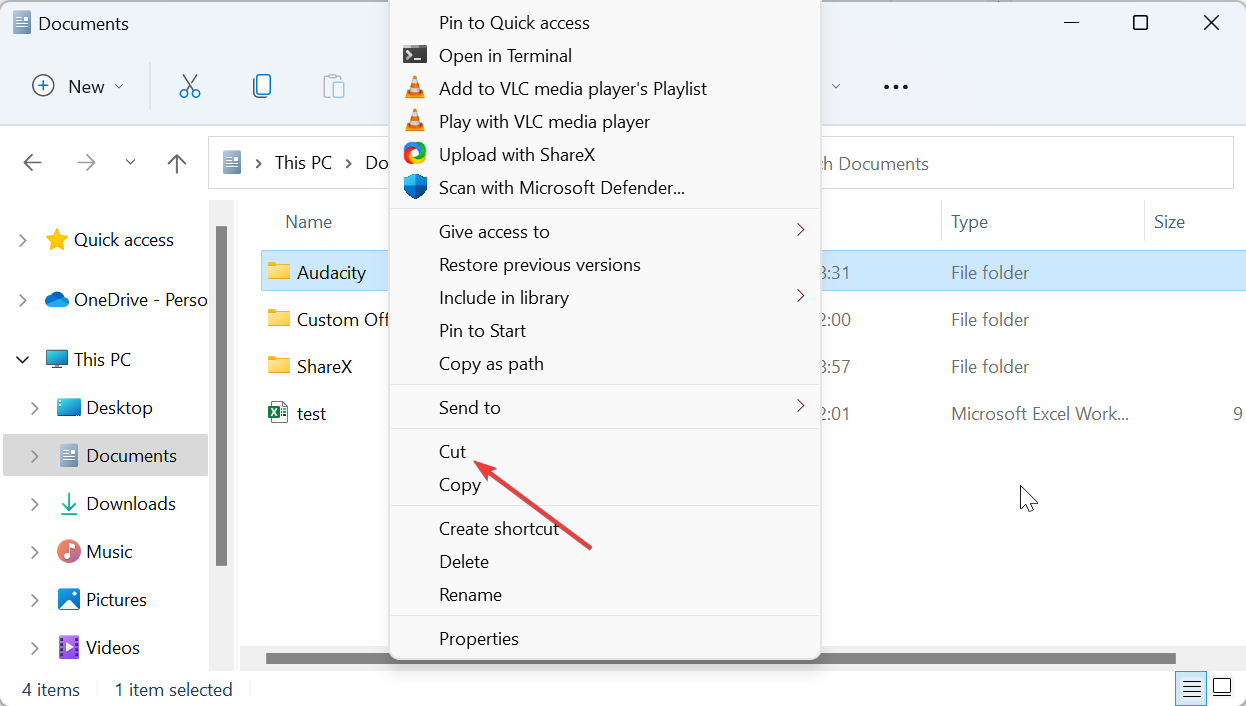Click the up arrow to go up one level
1246x706 pixels.
click(176, 162)
